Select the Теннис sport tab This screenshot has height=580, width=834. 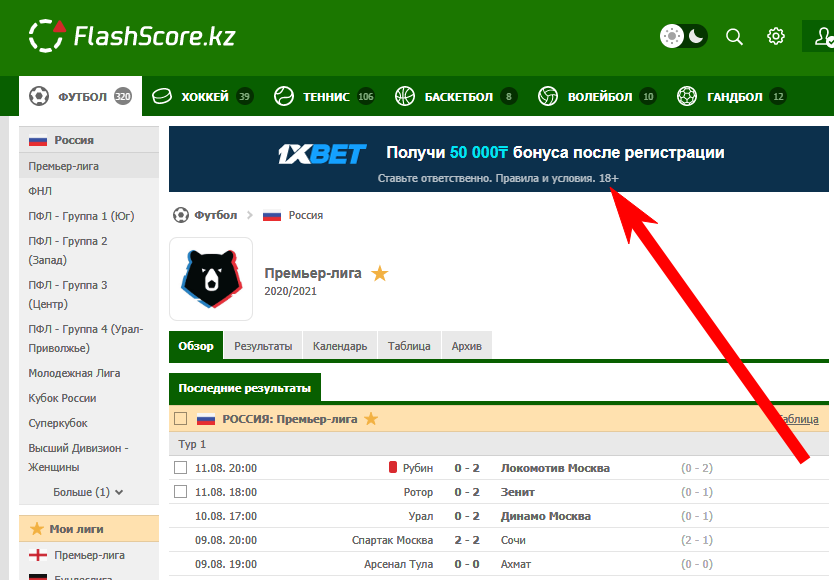[324, 96]
